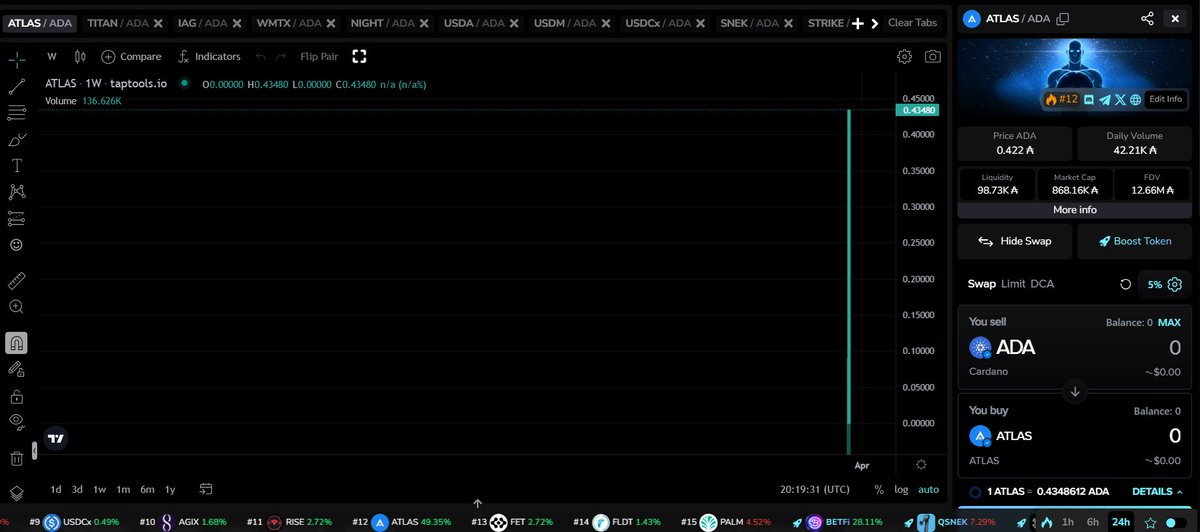Open the chart patterns tool
This screenshot has height=532, width=1200.
point(17,191)
